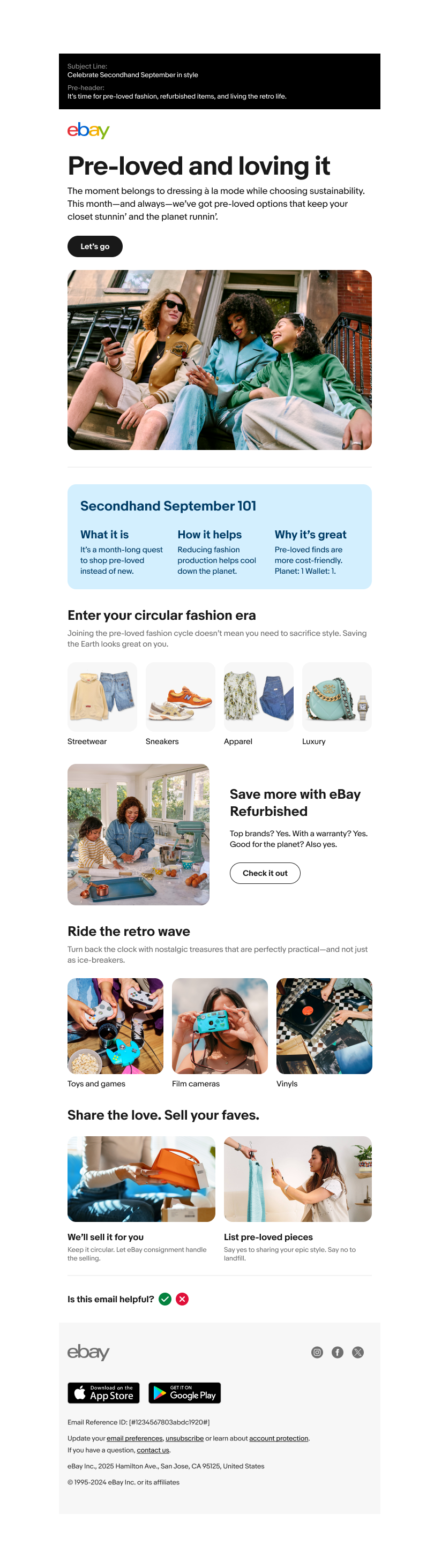The height and width of the screenshot is (1568, 434).
Task: Click the red X not helpful icon
Action: [182, 1299]
